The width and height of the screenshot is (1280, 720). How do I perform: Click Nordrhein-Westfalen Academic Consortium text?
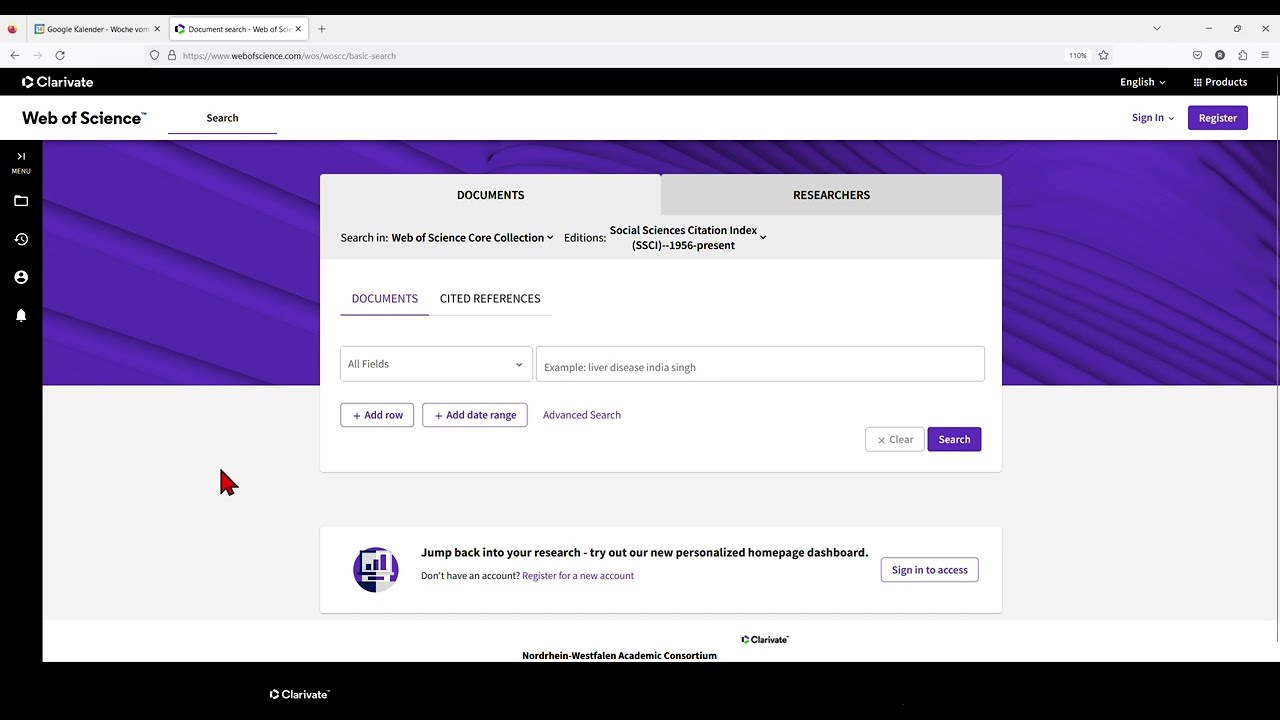tap(619, 656)
